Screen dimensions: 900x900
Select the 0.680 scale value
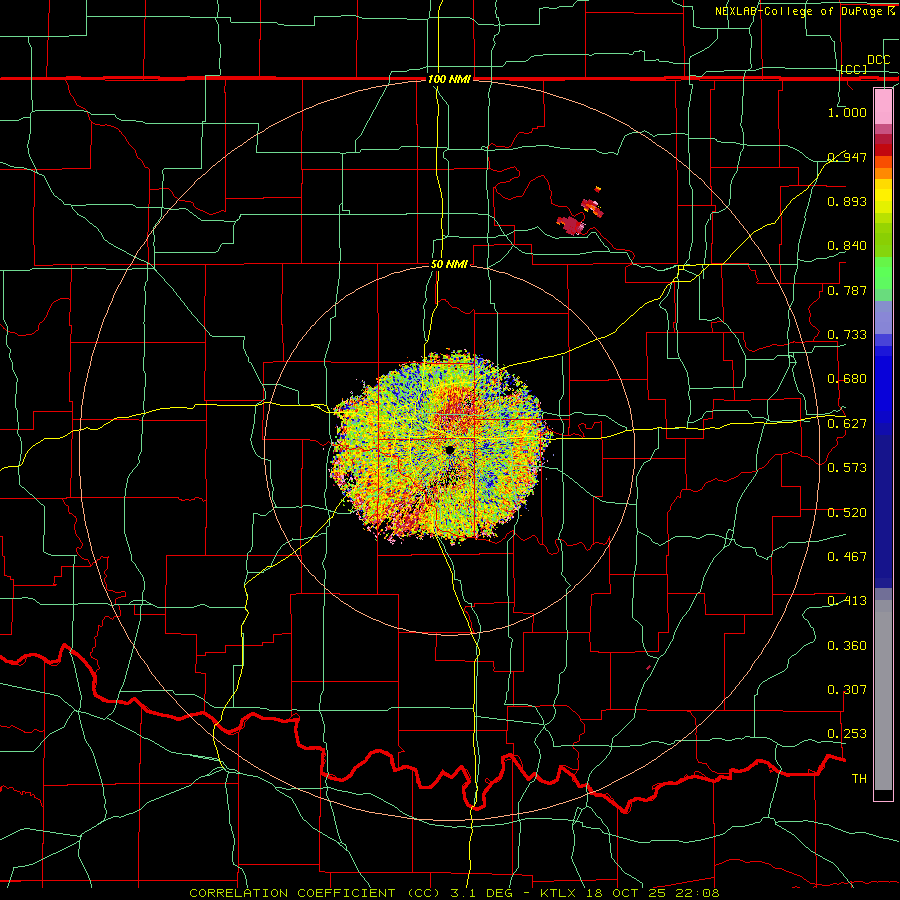click(847, 378)
